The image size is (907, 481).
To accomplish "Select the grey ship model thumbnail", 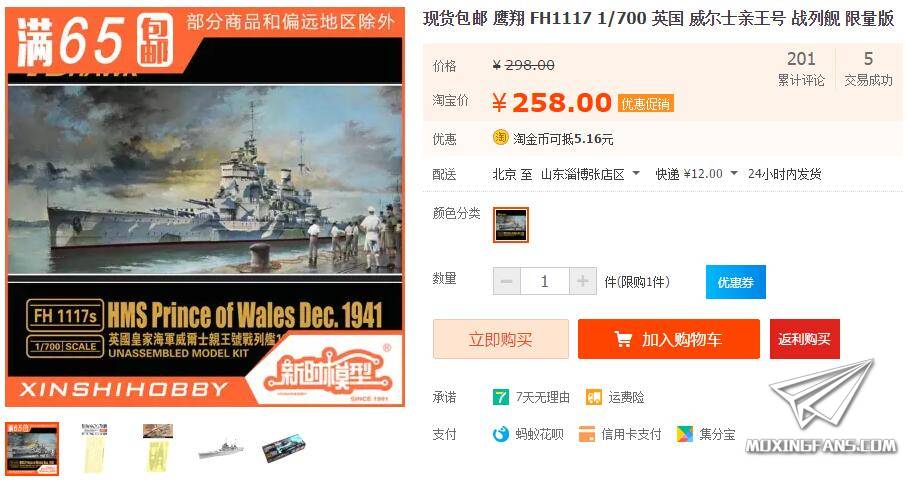I will pyautogui.click(x=221, y=449).
